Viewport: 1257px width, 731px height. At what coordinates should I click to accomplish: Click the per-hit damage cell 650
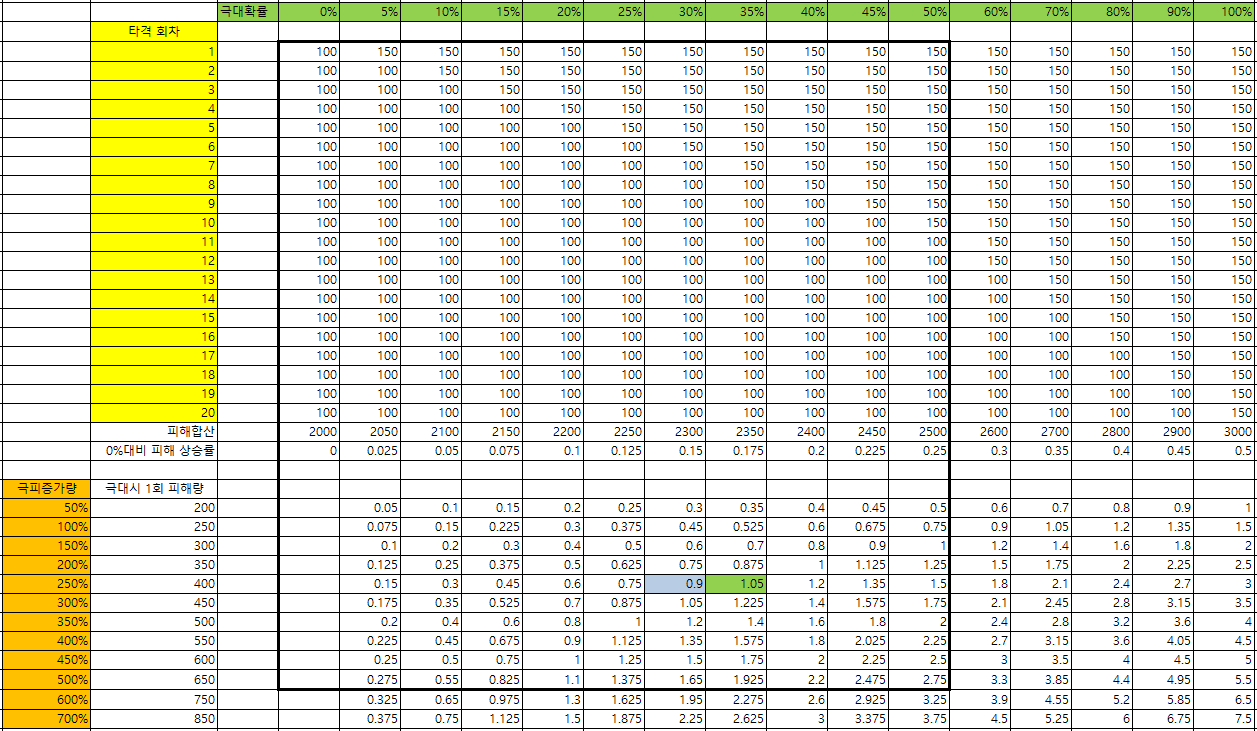[154, 679]
